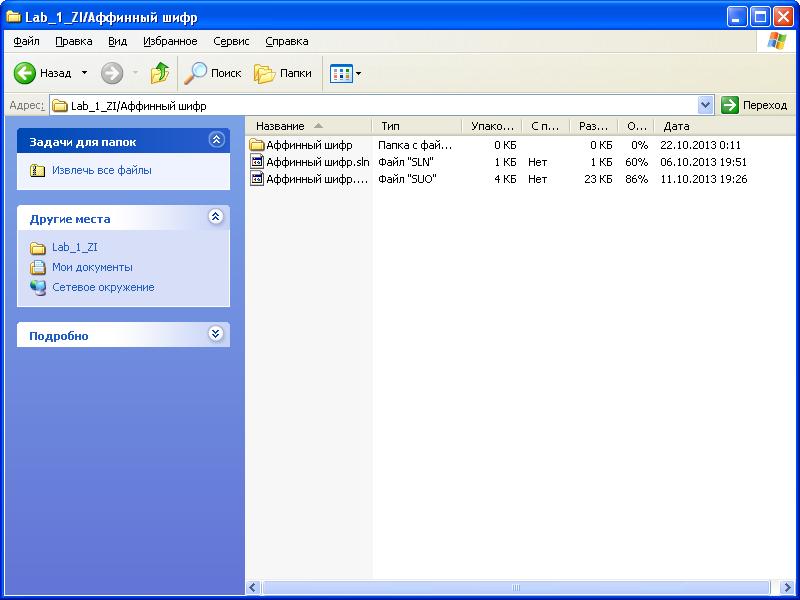Screen dimensions: 800x600
Task: Click the horizontal scrollbar right arrow
Action: [786, 588]
